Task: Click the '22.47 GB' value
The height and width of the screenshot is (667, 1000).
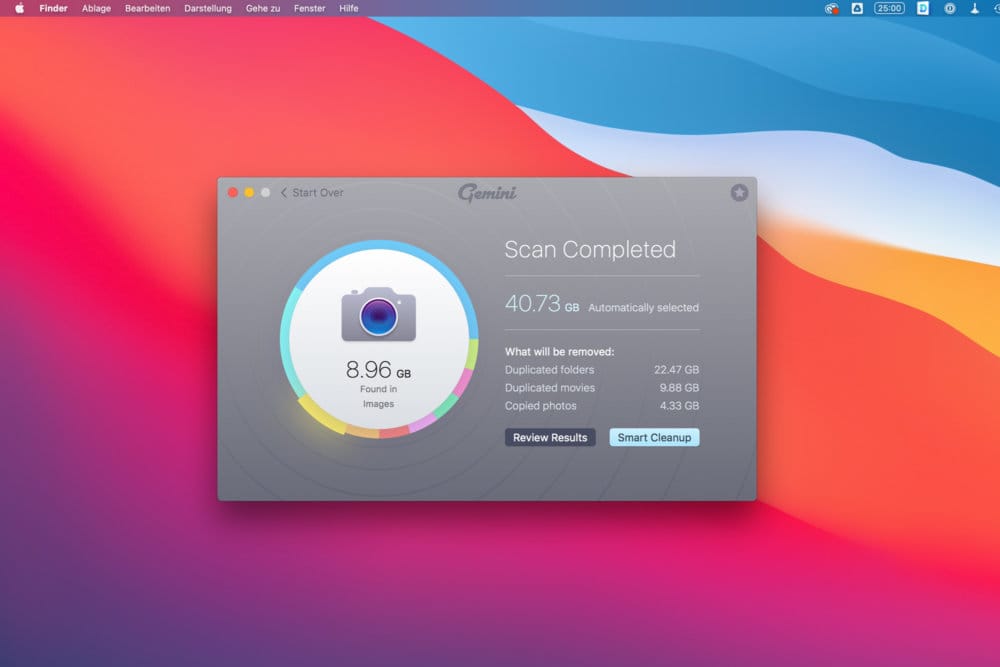Action: [x=677, y=370]
